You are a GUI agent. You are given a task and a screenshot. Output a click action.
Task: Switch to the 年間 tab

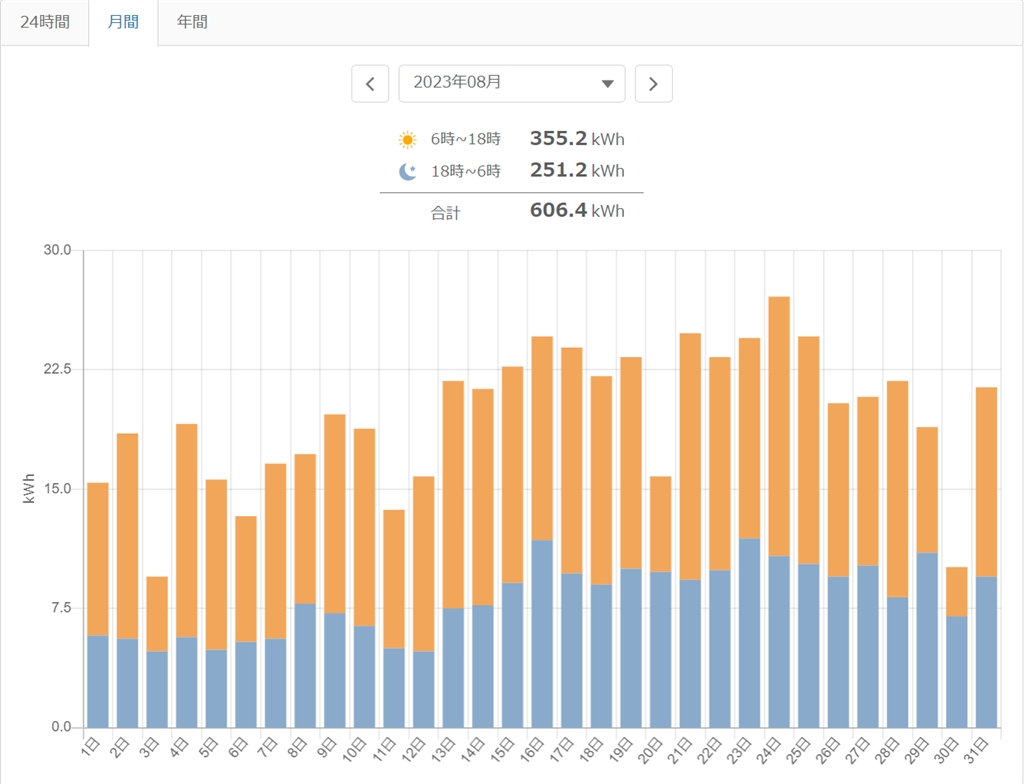click(x=192, y=22)
